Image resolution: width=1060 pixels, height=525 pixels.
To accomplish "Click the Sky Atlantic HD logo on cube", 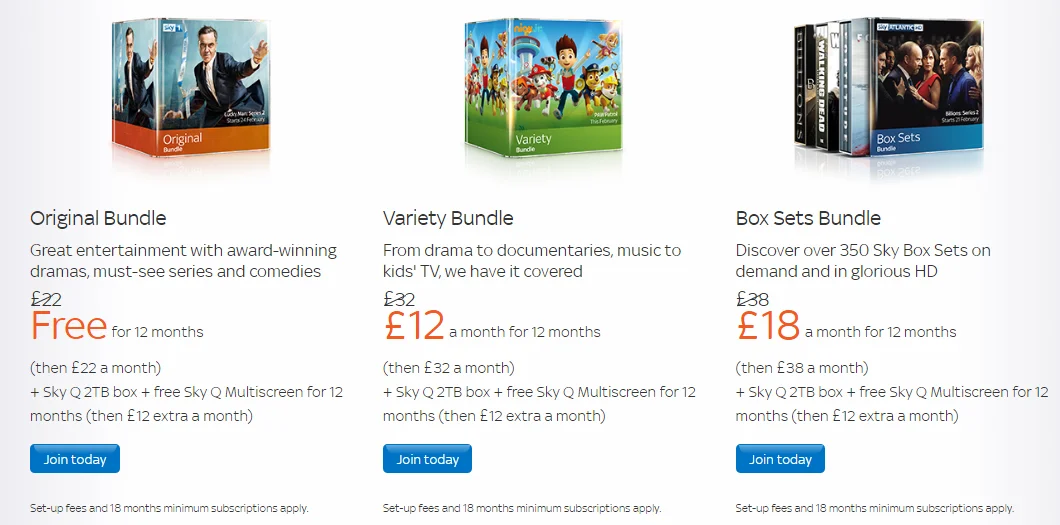I will tap(900, 27).
